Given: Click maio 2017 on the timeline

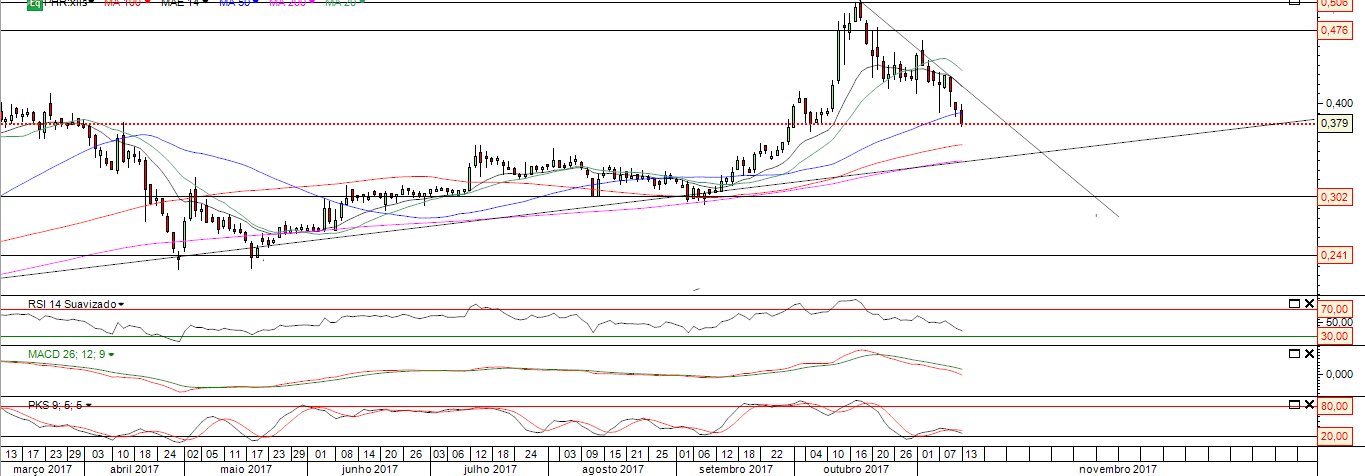Looking at the screenshot, I should pyautogui.click(x=247, y=468).
